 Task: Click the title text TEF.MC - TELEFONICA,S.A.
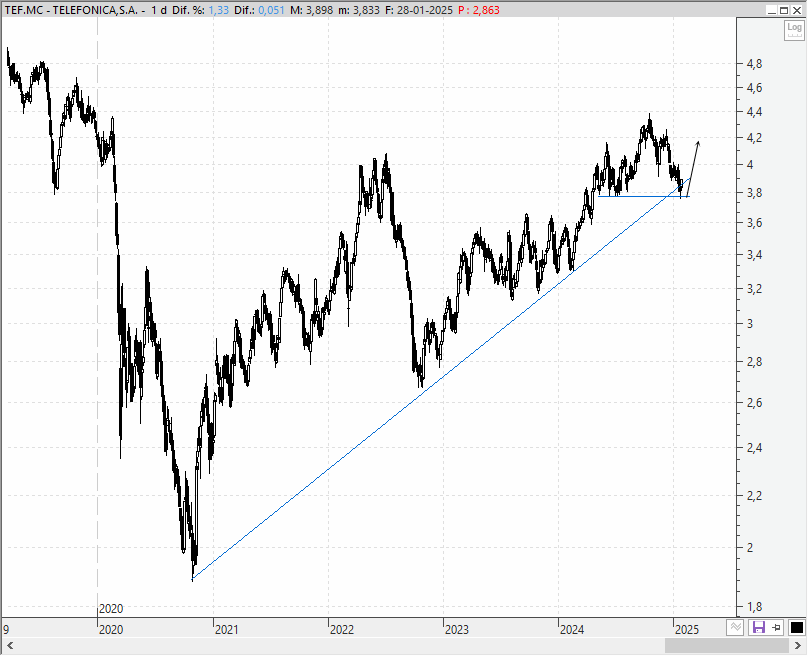pyautogui.click(x=71, y=10)
